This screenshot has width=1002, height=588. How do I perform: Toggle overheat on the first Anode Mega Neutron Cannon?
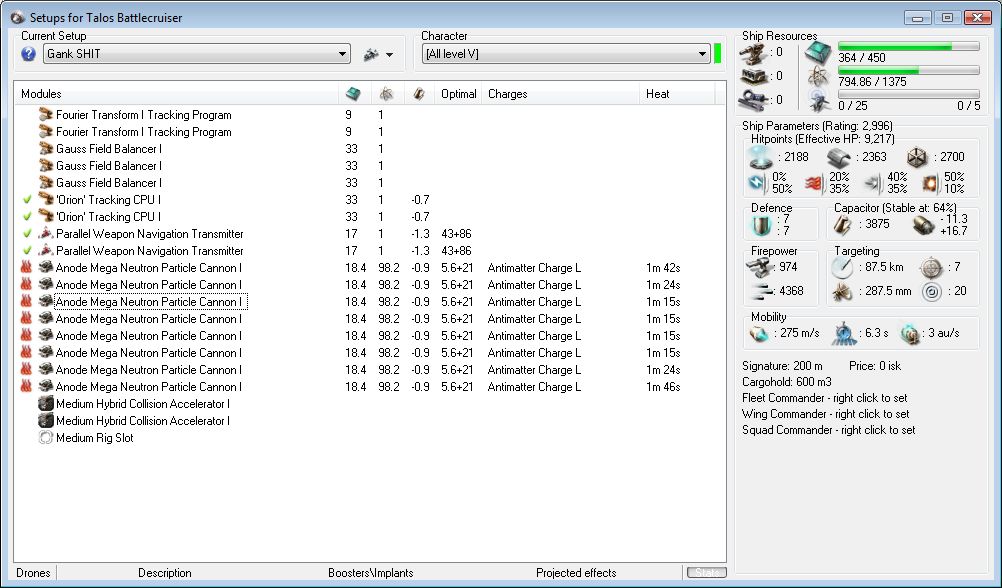click(27, 268)
